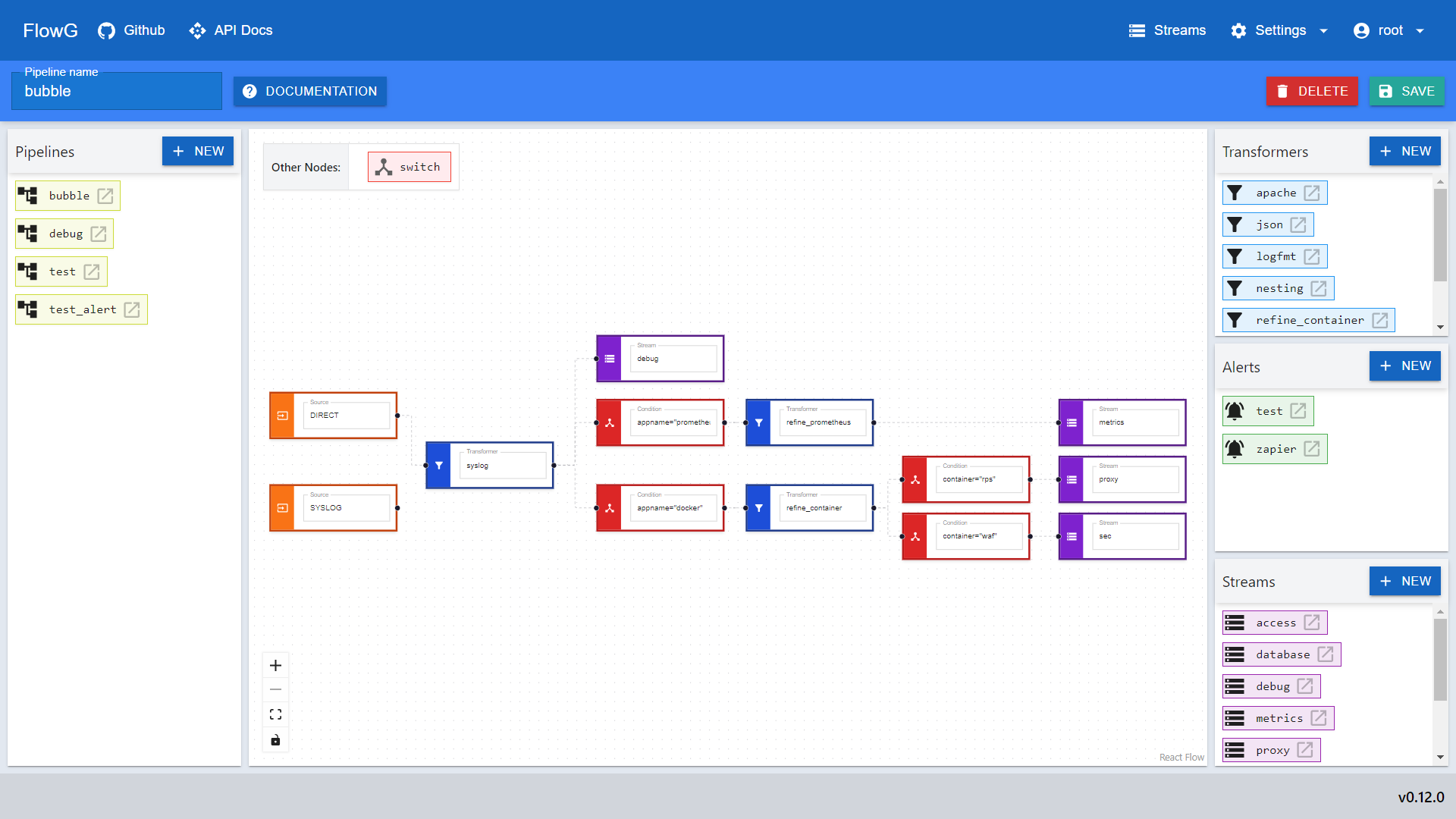Click the logfmt Transformer filter icon
The height and width of the screenshot is (819, 1456).
[1236, 256]
